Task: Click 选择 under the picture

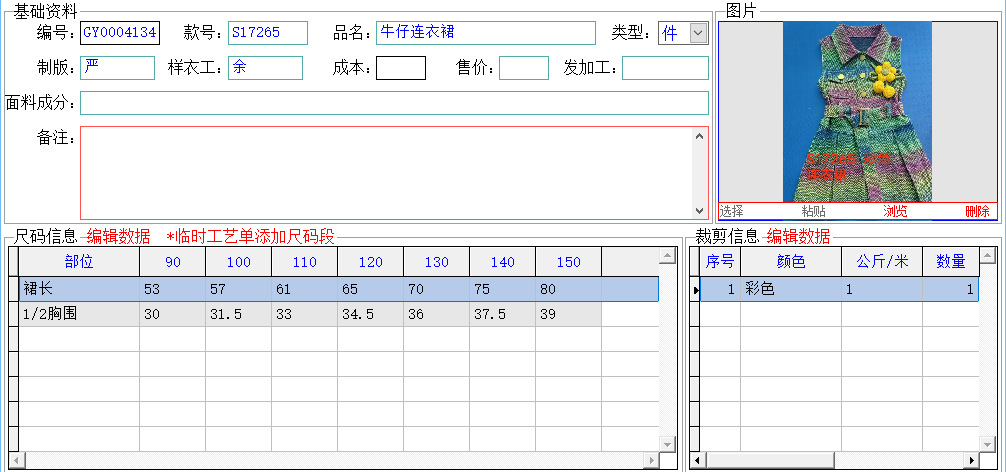Action: click(x=731, y=212)
